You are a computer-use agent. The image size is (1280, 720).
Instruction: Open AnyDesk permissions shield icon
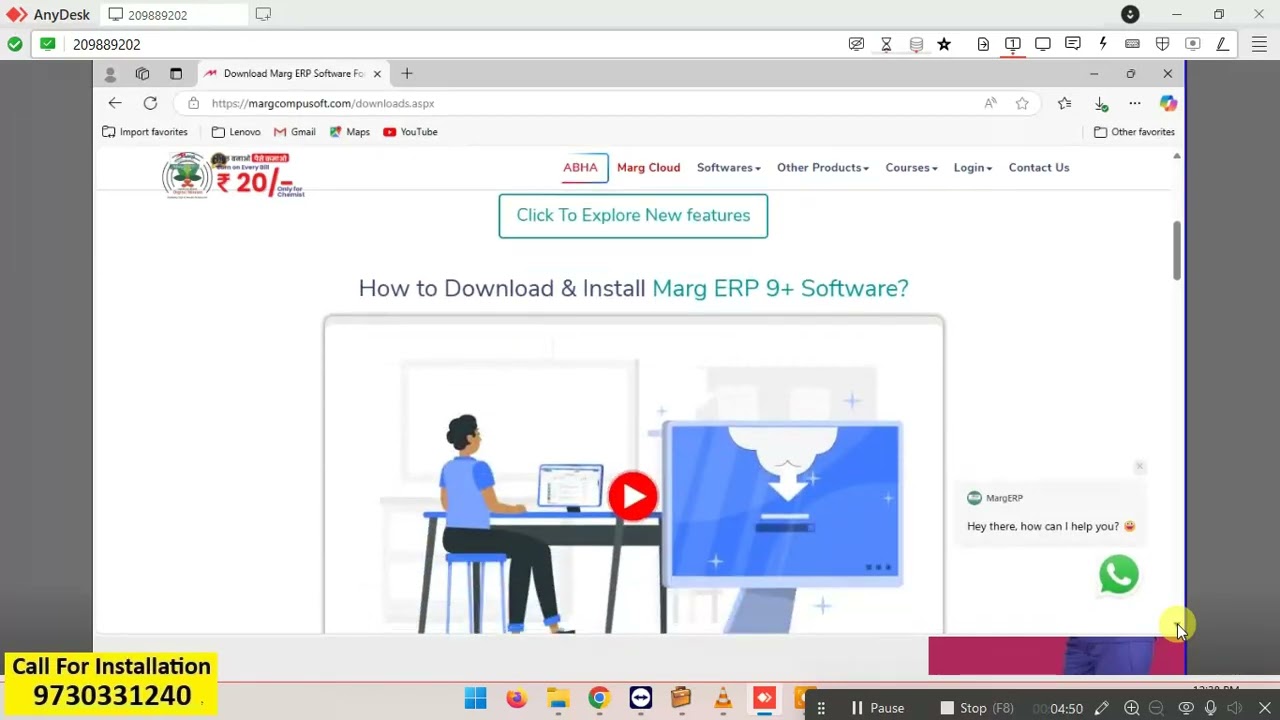click(1162, 44)
